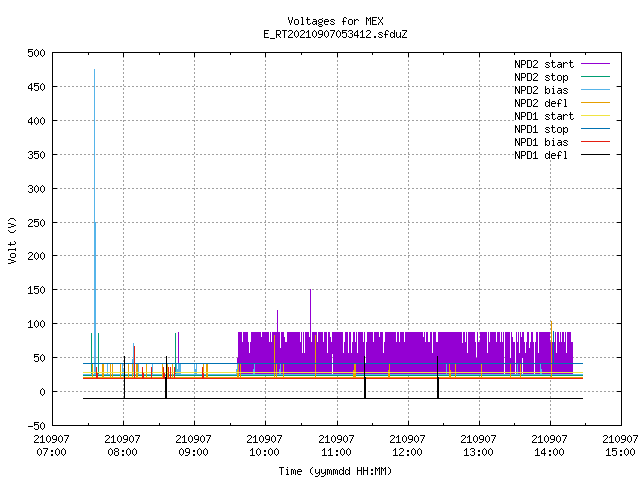The height and width of the screenshot is (480, 640).
Task: Select the NPD1 defl legend label
Action: pyautogui.click(x=541, y=155)
